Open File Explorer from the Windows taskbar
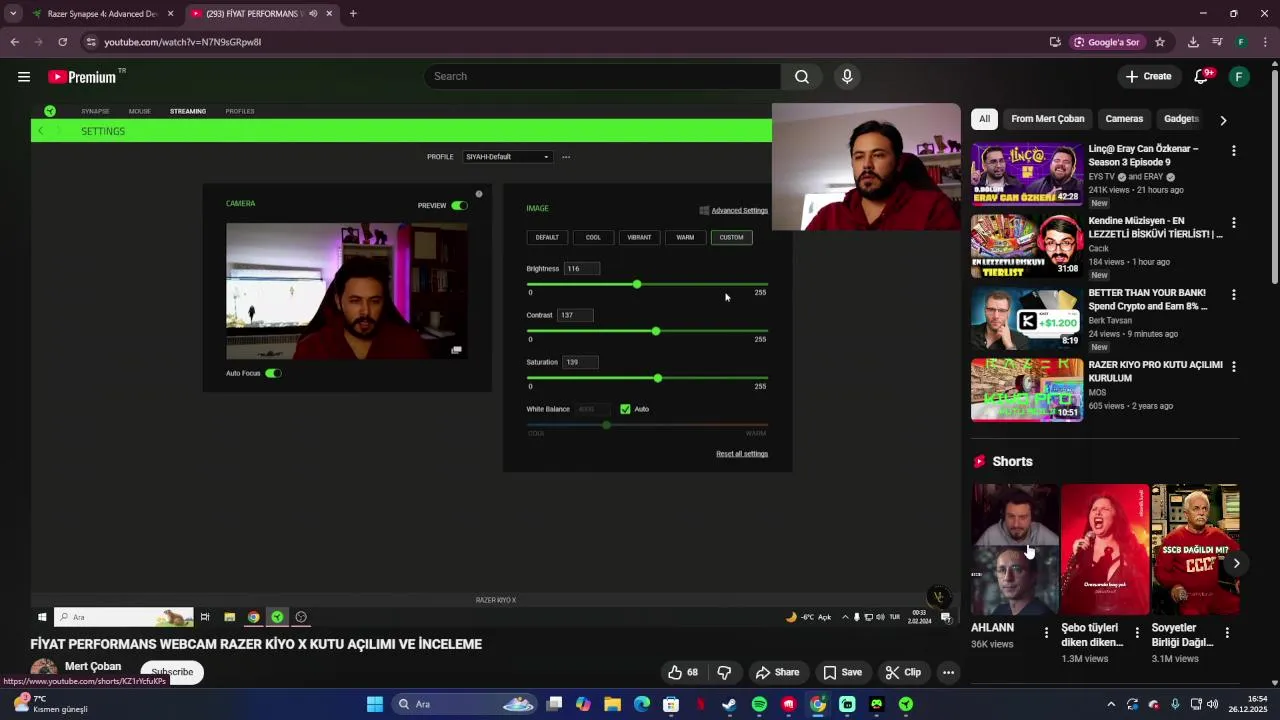This screenshot has height=720, width=1280. click(x=612, y=704)
